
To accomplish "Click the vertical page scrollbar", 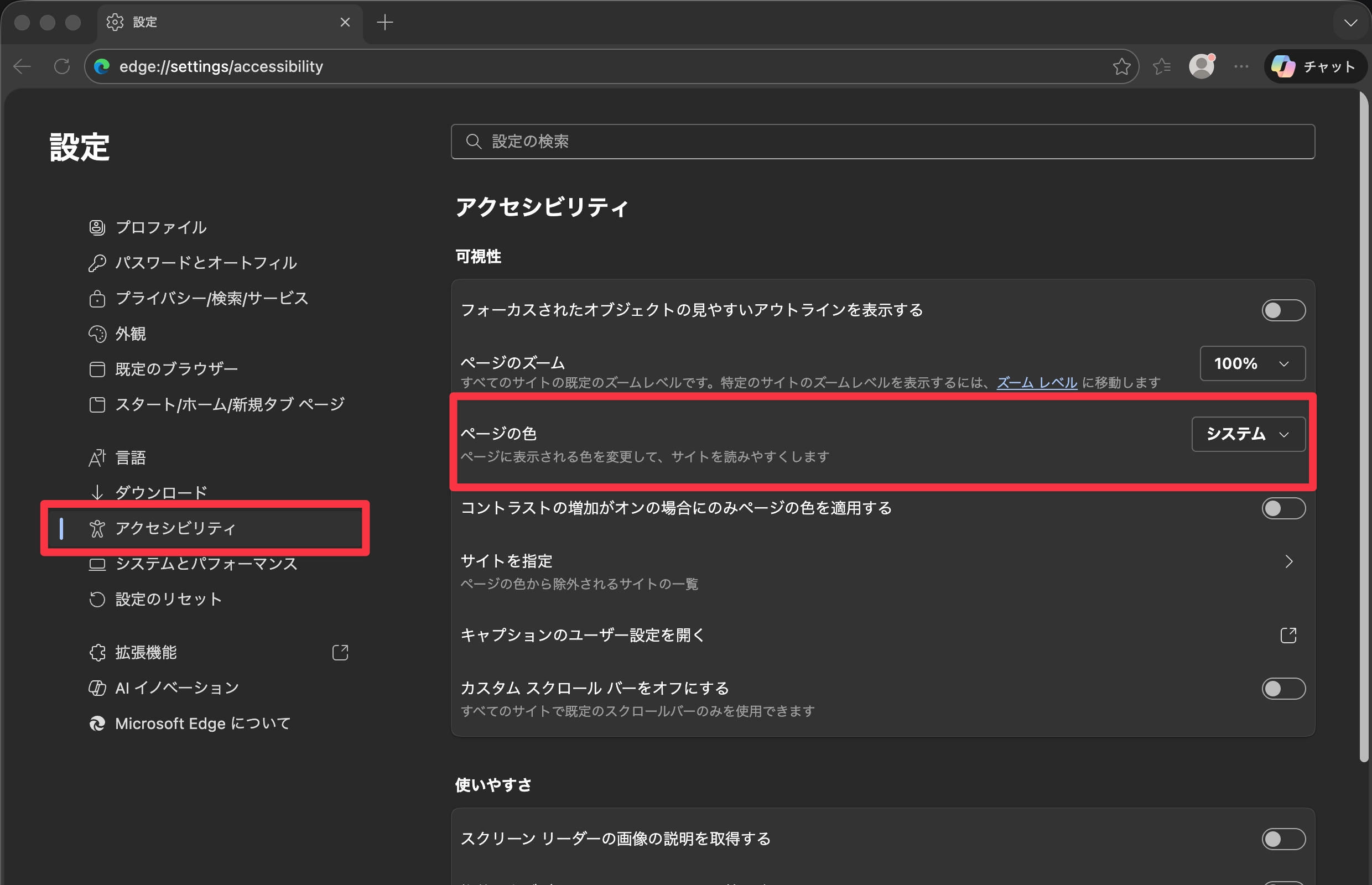I will coord(1363,425).
